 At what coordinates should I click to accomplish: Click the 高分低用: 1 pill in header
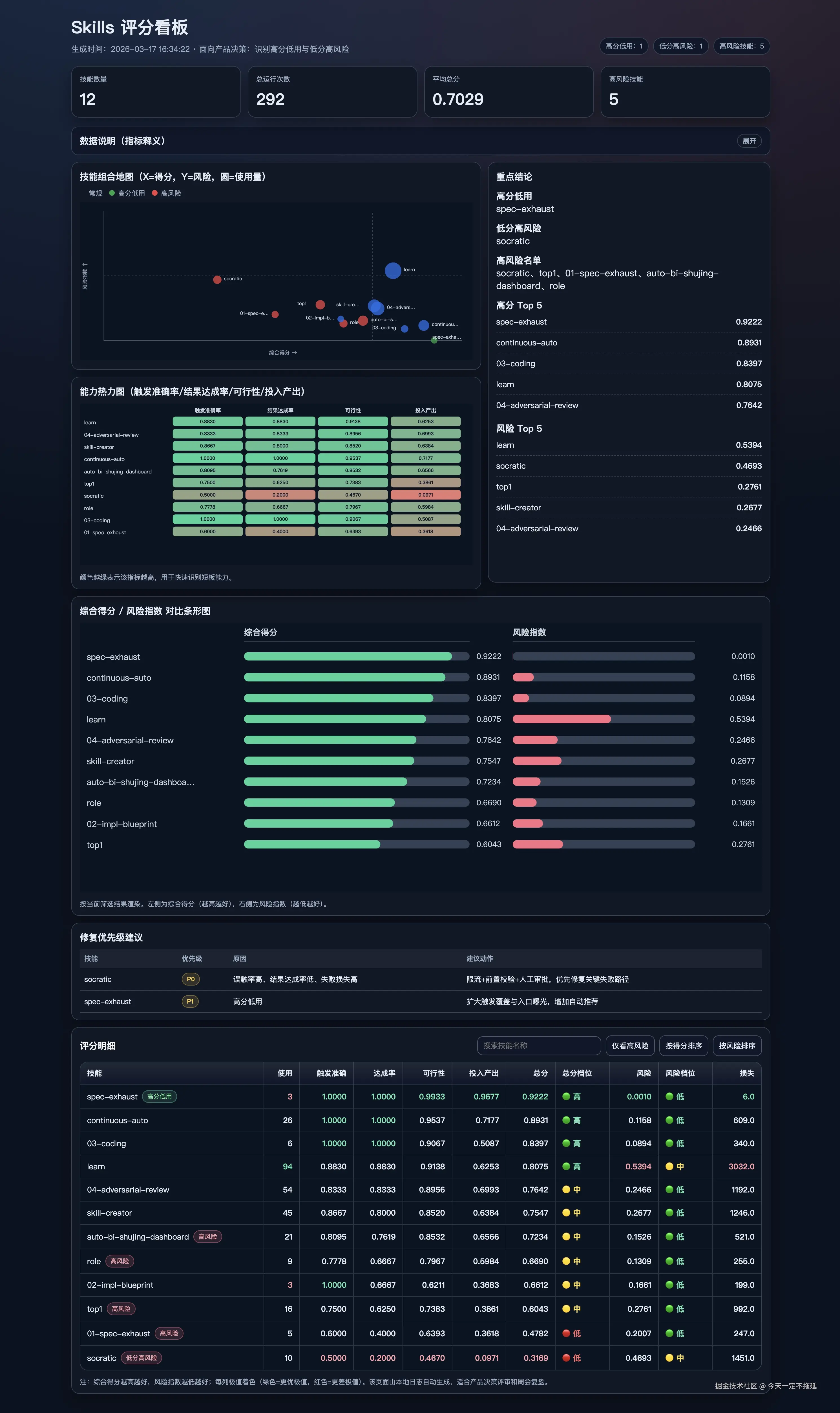click(623, 47)
